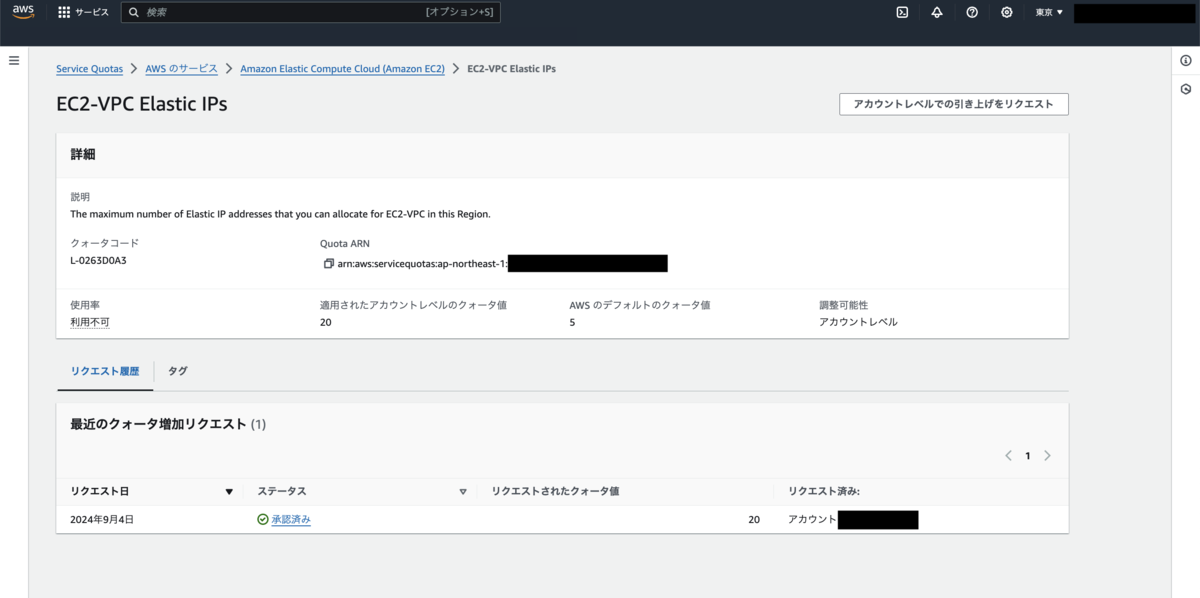Go to next page of requests

pos(1047,456)
